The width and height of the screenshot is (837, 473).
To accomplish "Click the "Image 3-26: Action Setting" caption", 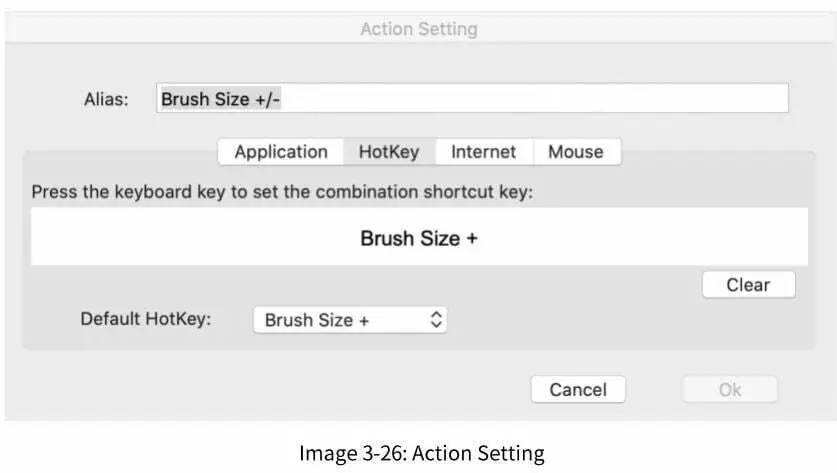I will 421,453.
